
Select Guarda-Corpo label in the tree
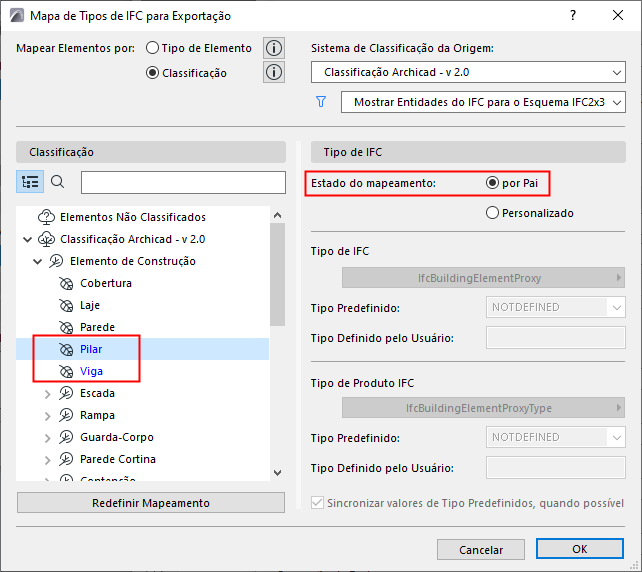pyautogui.click(x=117, y=437)
